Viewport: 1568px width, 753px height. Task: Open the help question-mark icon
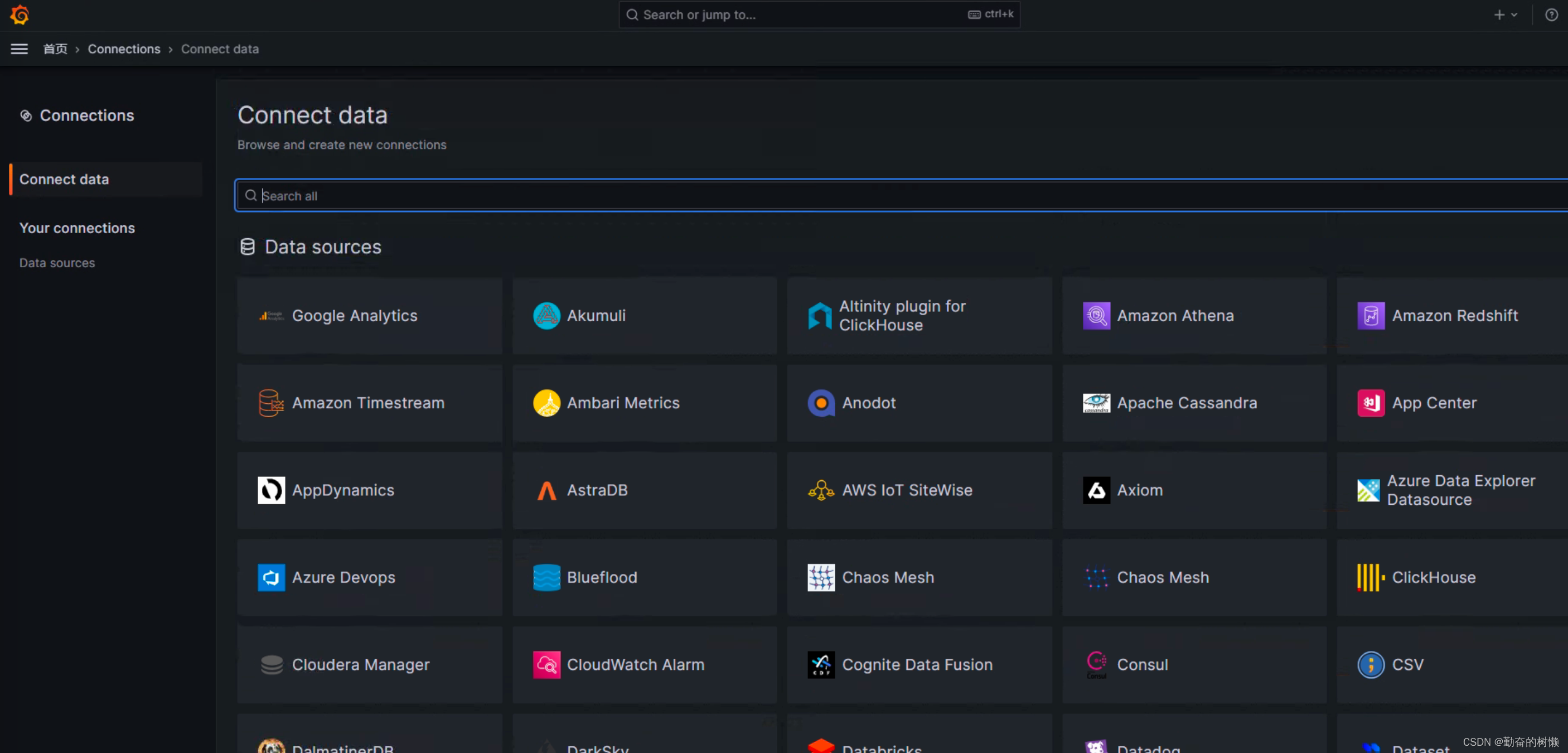tap(1551, 15)
